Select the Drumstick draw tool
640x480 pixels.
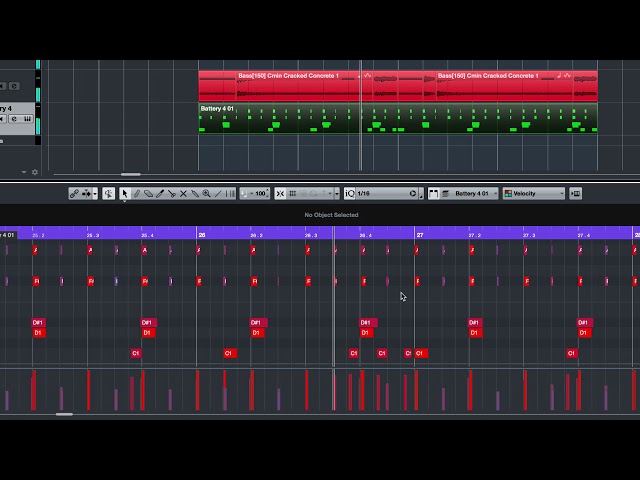[x=137, y=193]
